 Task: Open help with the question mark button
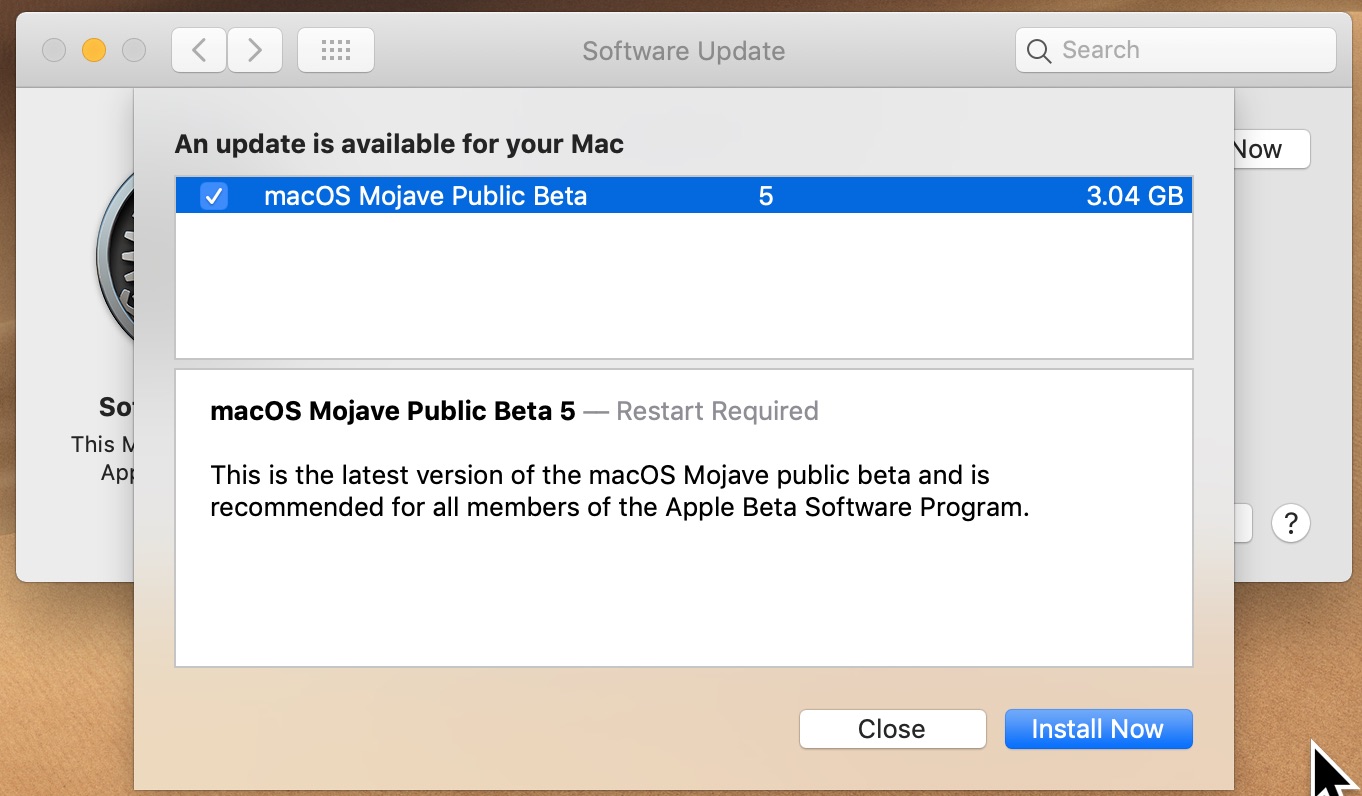[1291, 523]
